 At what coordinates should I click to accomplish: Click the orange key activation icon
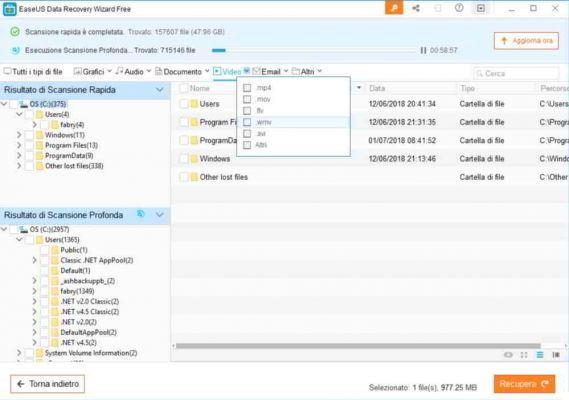394,8
